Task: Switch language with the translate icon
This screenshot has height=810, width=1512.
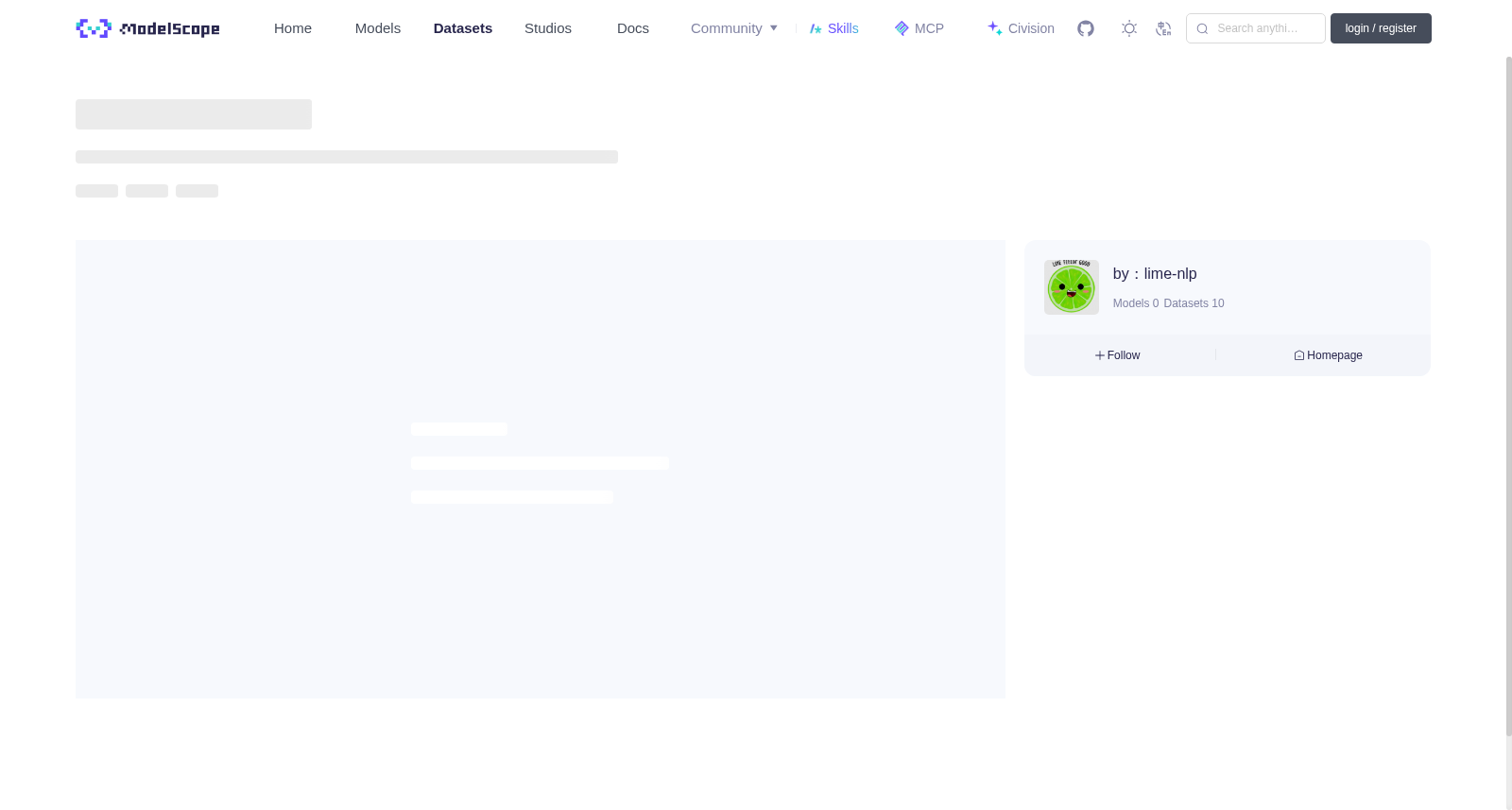Action: pyautogui.click(x=1163, y=28)
